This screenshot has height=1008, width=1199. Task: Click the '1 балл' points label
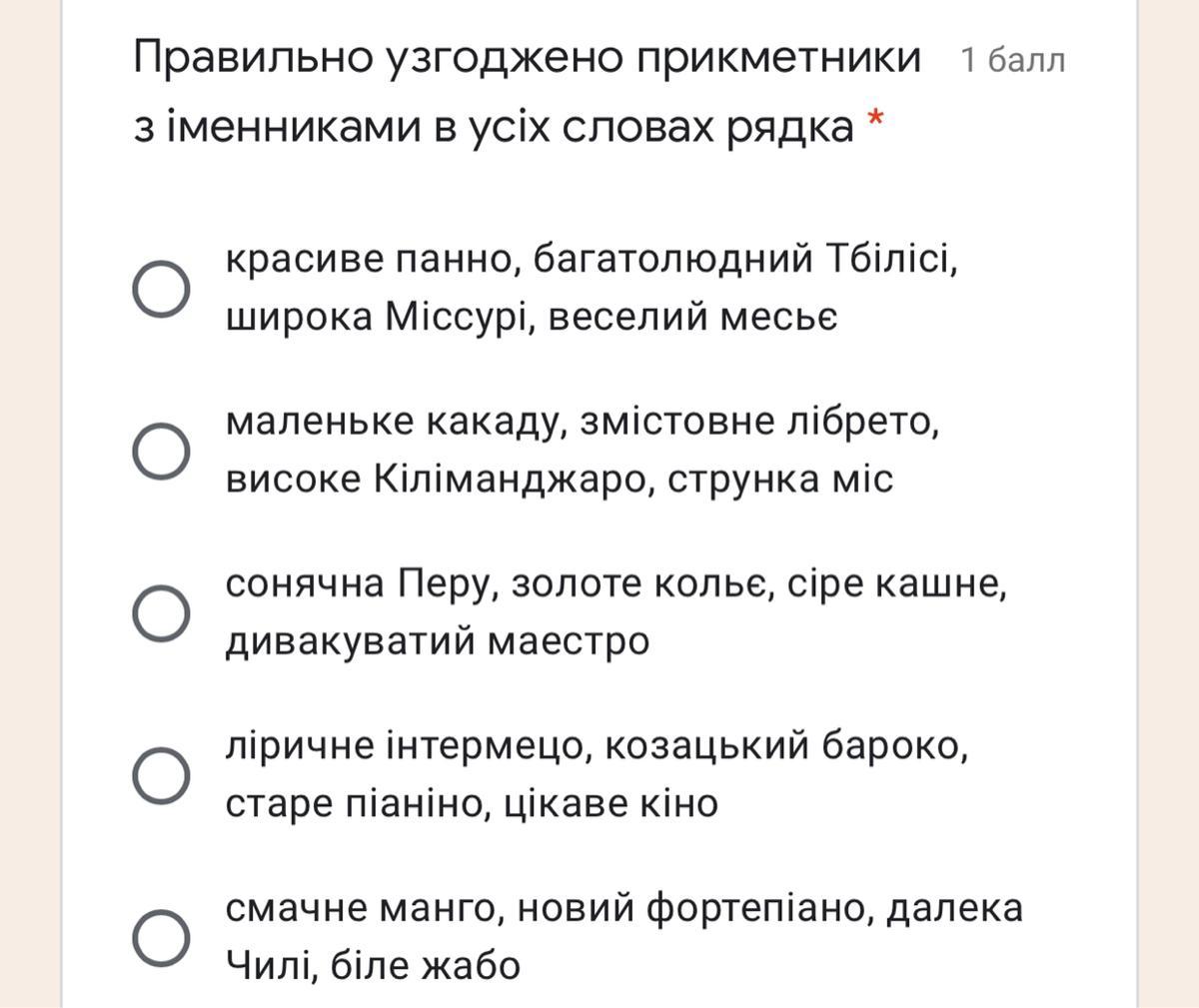coord(1013,61)
